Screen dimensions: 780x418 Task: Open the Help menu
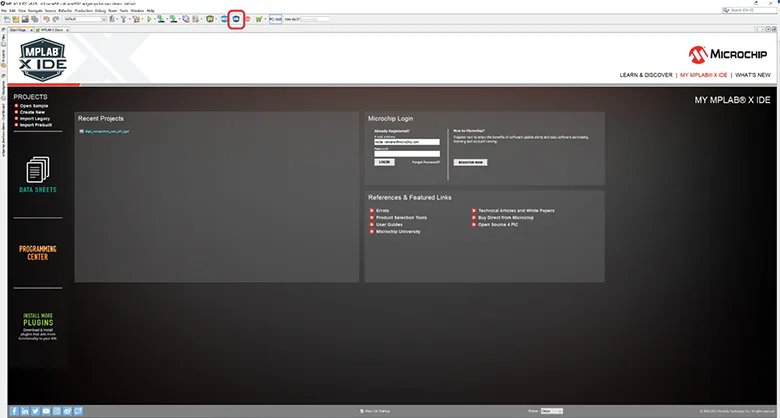pos(150,10)
